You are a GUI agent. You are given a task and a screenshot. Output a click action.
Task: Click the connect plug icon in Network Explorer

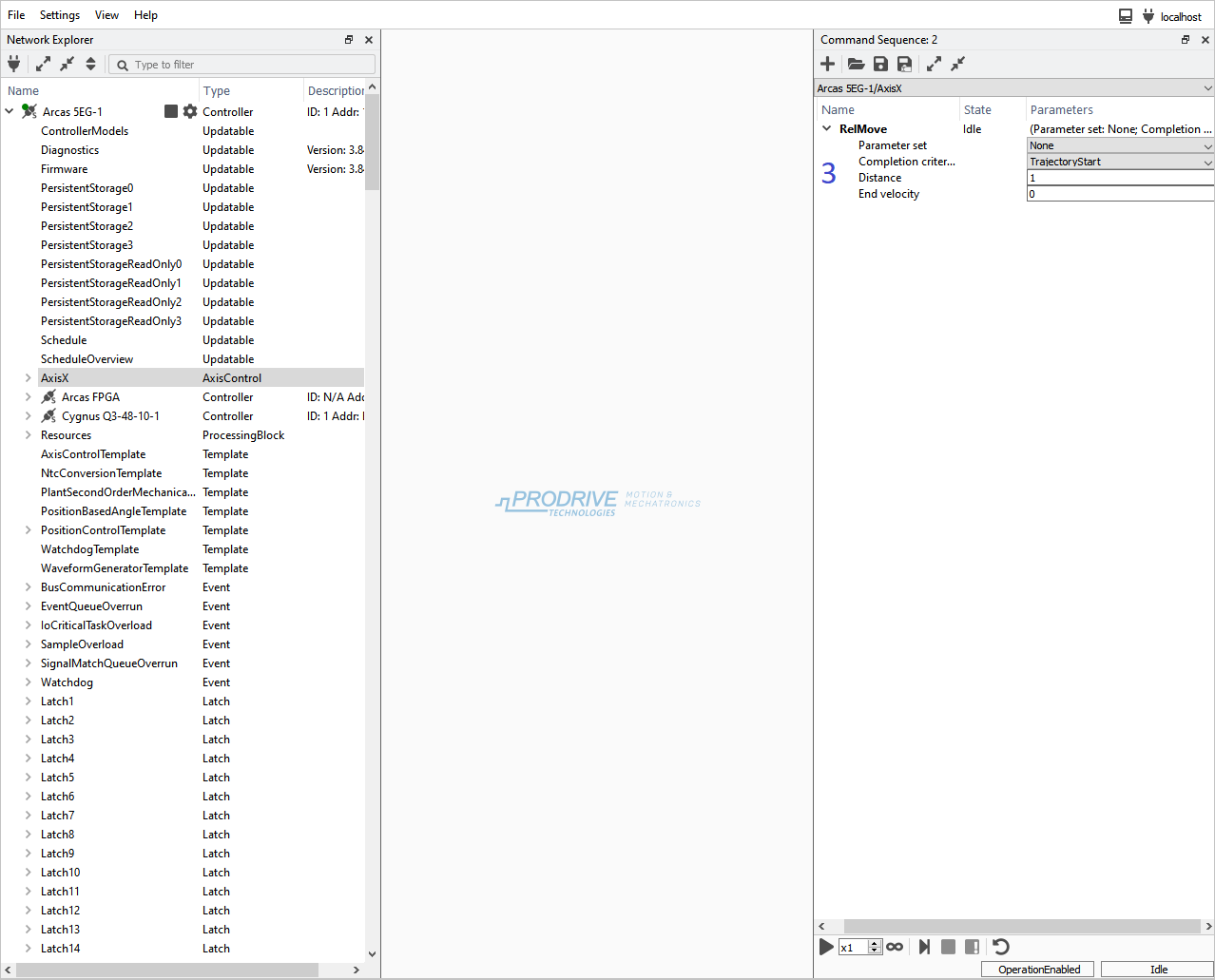pyautogui.click(x=14, y=64)
